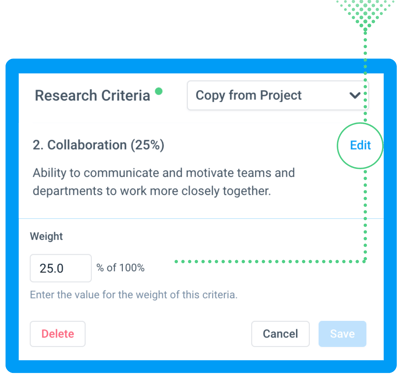Click the Collaboration description paragraph
400x381 pixels.
[x=164, y=182]
